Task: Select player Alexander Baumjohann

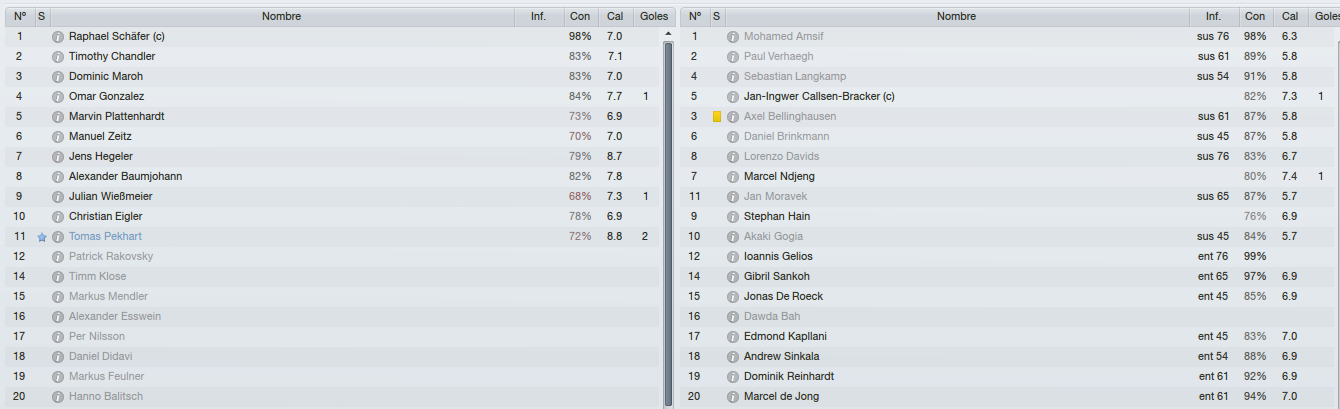Action: [125, 177]
